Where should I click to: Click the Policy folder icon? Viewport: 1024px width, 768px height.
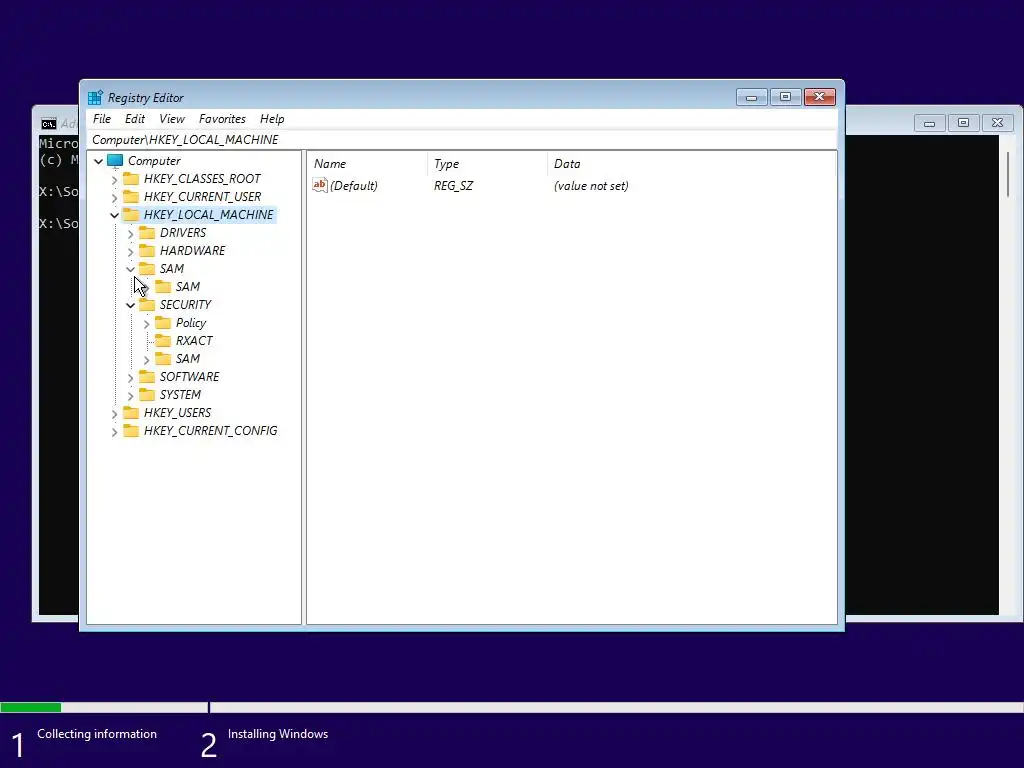pyautogui.click(x=163, y=323)
